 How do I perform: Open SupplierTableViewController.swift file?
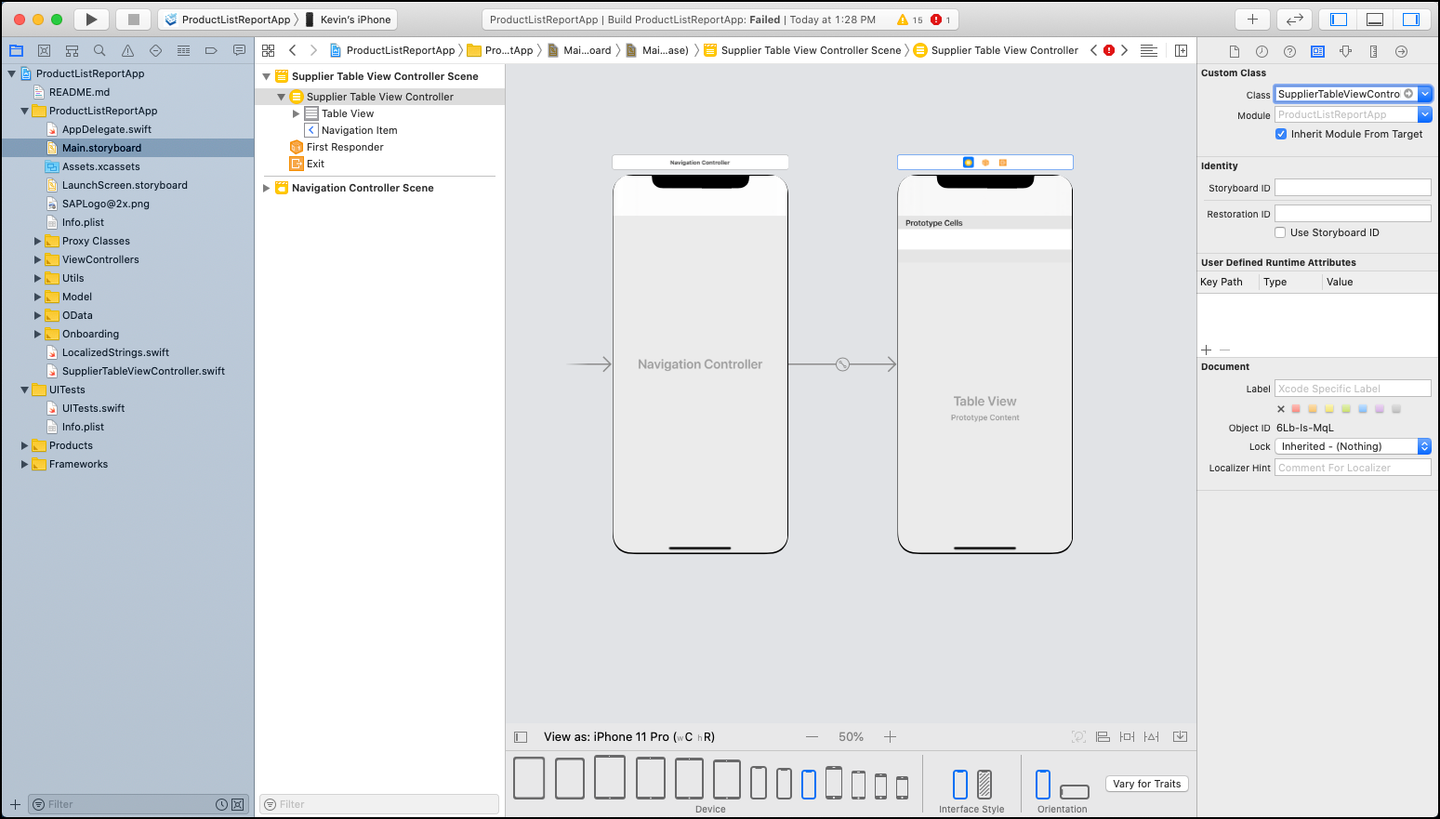click(143, 371)
